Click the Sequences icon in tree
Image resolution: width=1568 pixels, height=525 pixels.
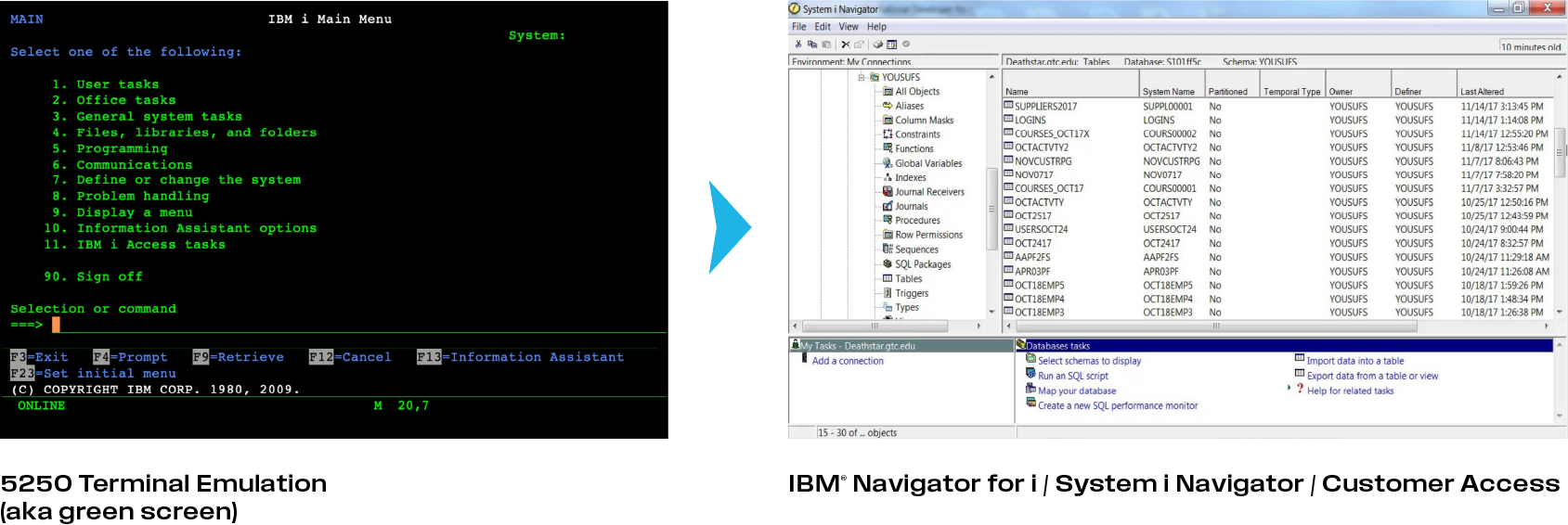pyautogui.click(x=888, y=250)
